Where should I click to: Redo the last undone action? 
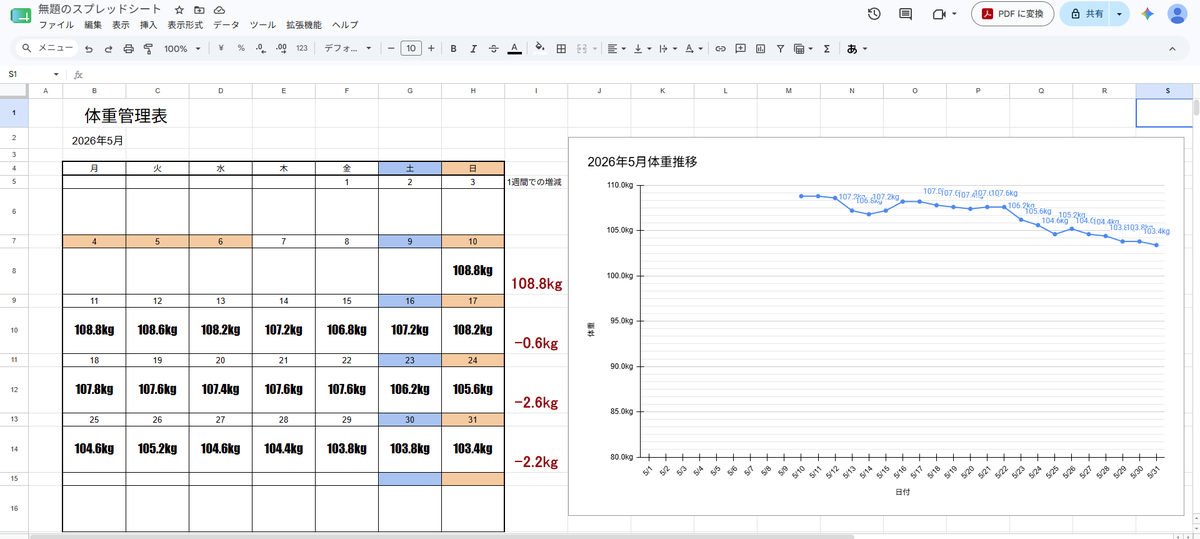[x=108, y=48]
